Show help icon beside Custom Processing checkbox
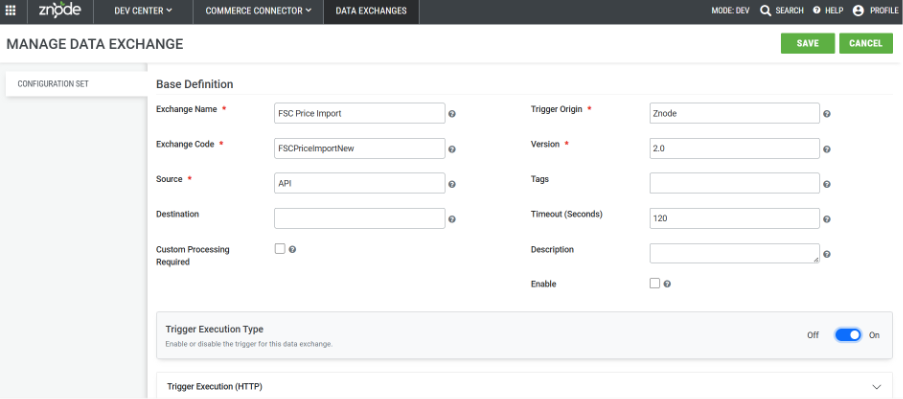Screen dimensions: 903x399 pos(293,249)
